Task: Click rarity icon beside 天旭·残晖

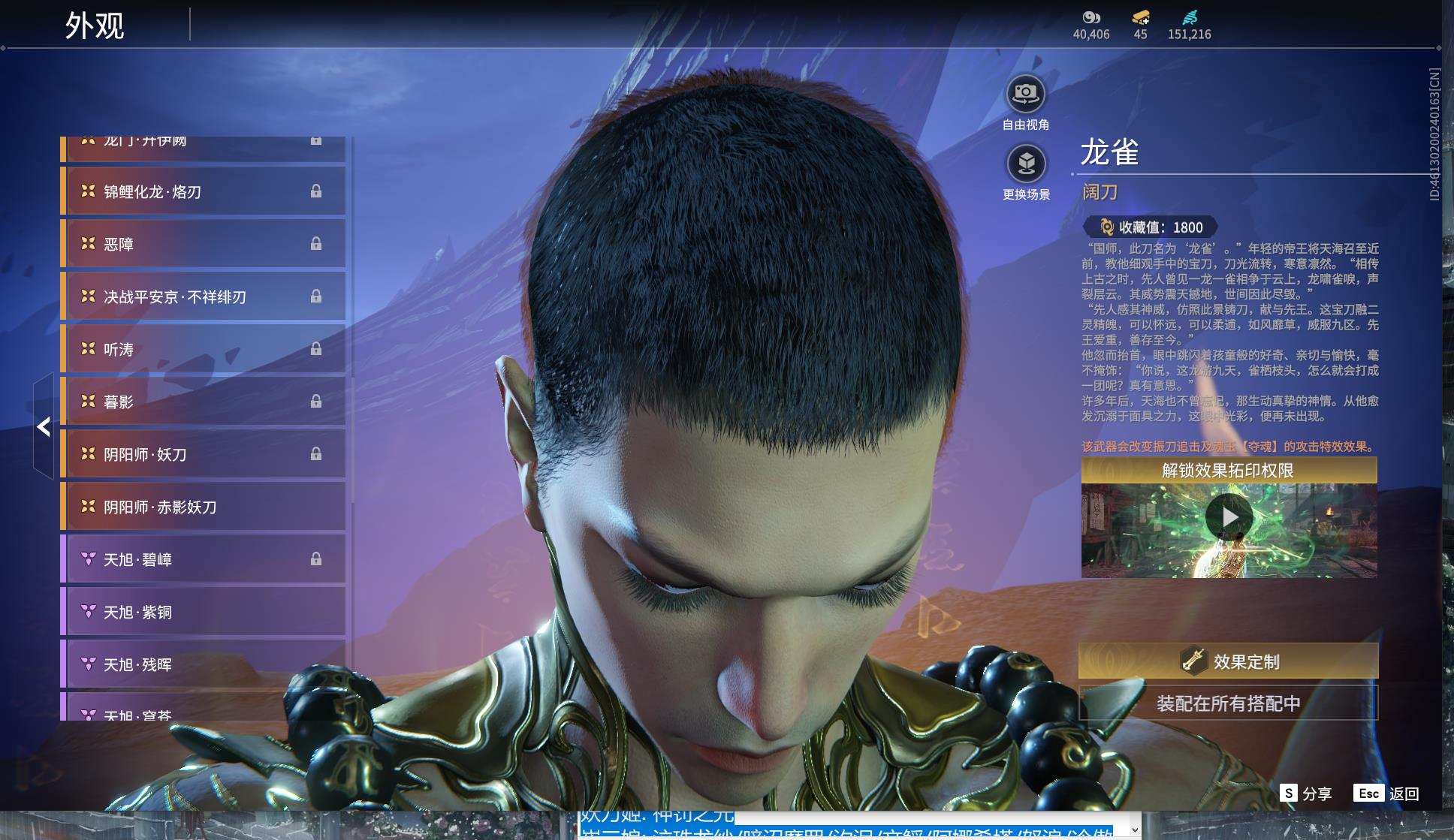Action: click(88, 664)
